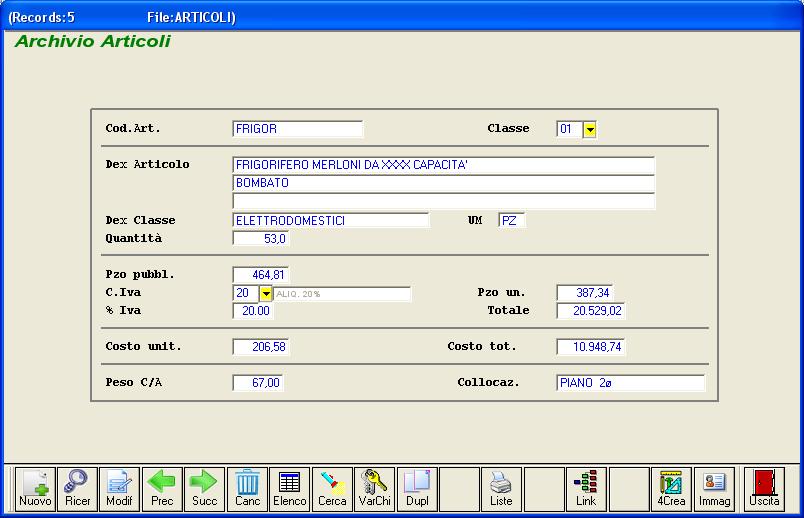Viewport: 804px width, 518px height.
Task: Expand the C.Iva dropdown arrow
Action: (266, 293)
